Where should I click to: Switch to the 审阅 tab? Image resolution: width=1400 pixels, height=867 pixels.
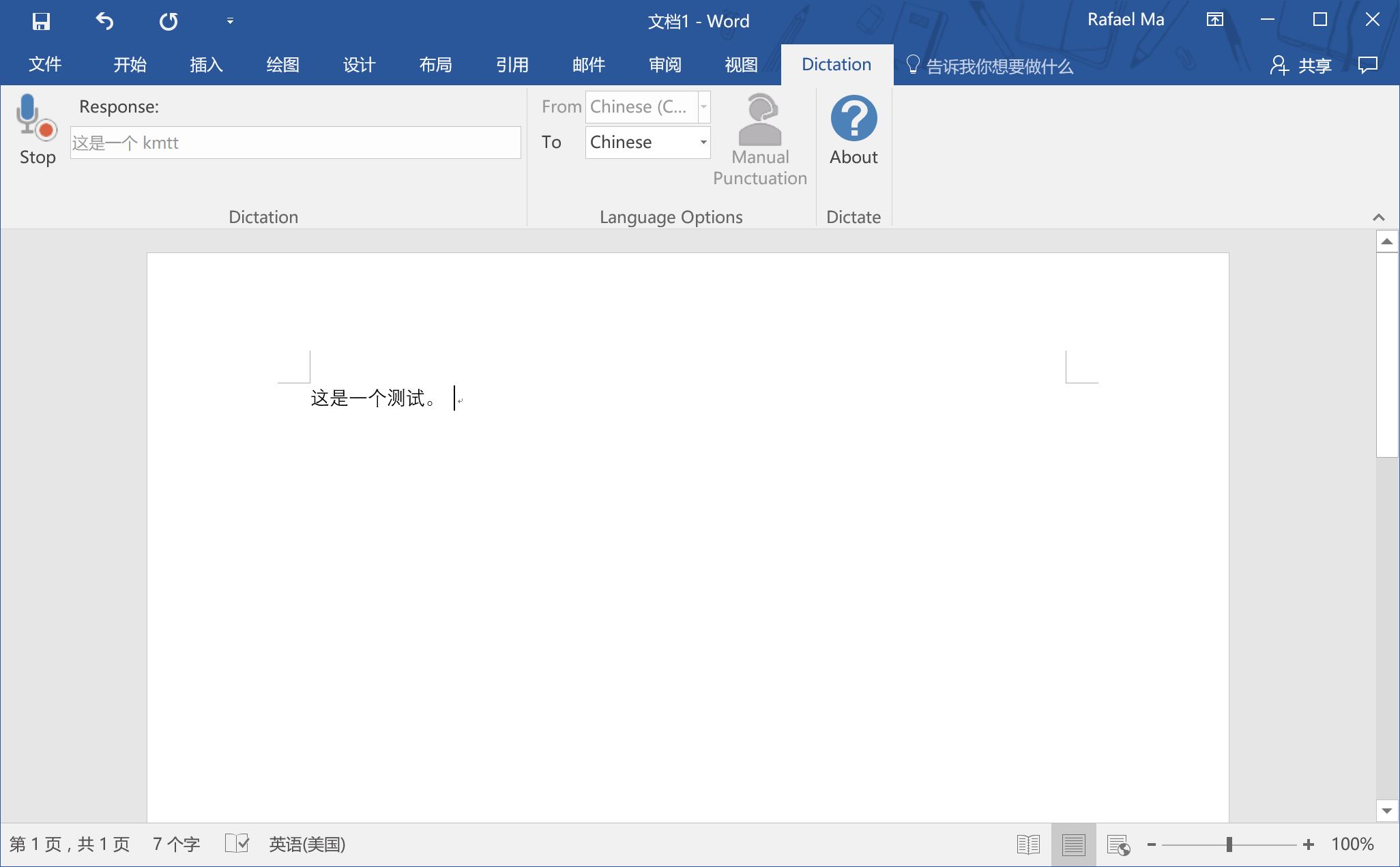(665, 65)
